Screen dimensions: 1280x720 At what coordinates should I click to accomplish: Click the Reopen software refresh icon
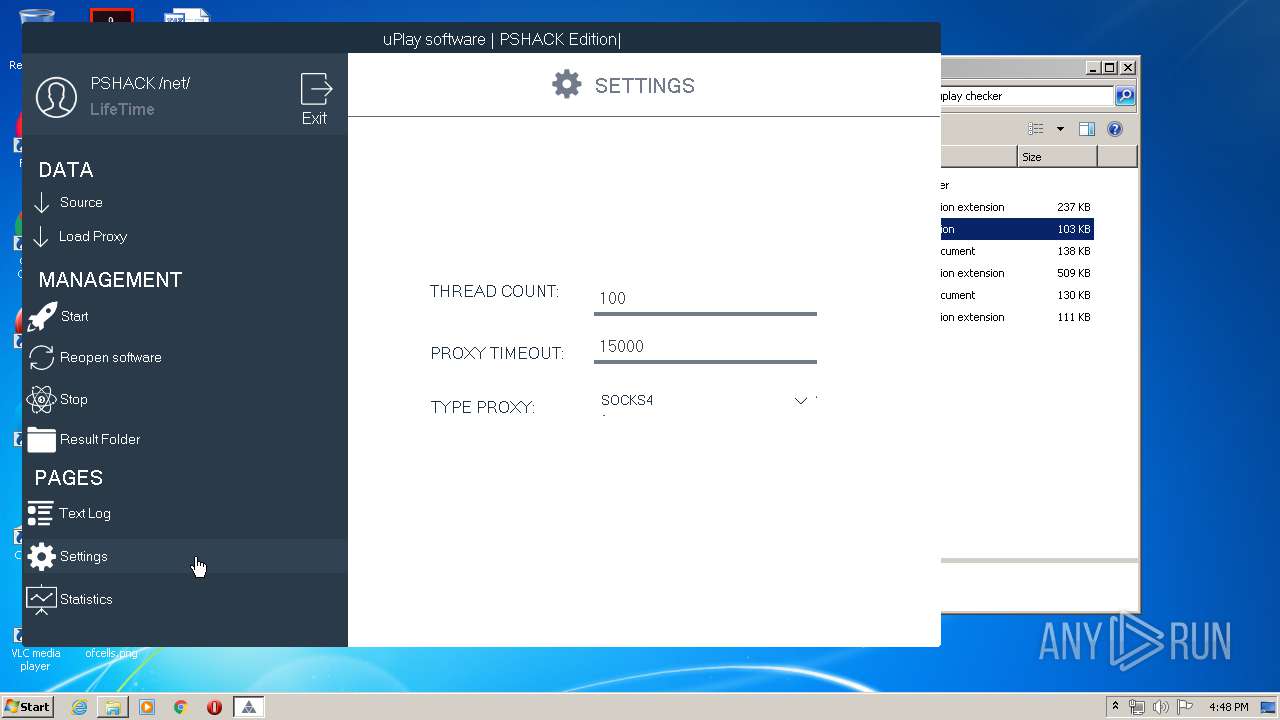tap(41, 357)
